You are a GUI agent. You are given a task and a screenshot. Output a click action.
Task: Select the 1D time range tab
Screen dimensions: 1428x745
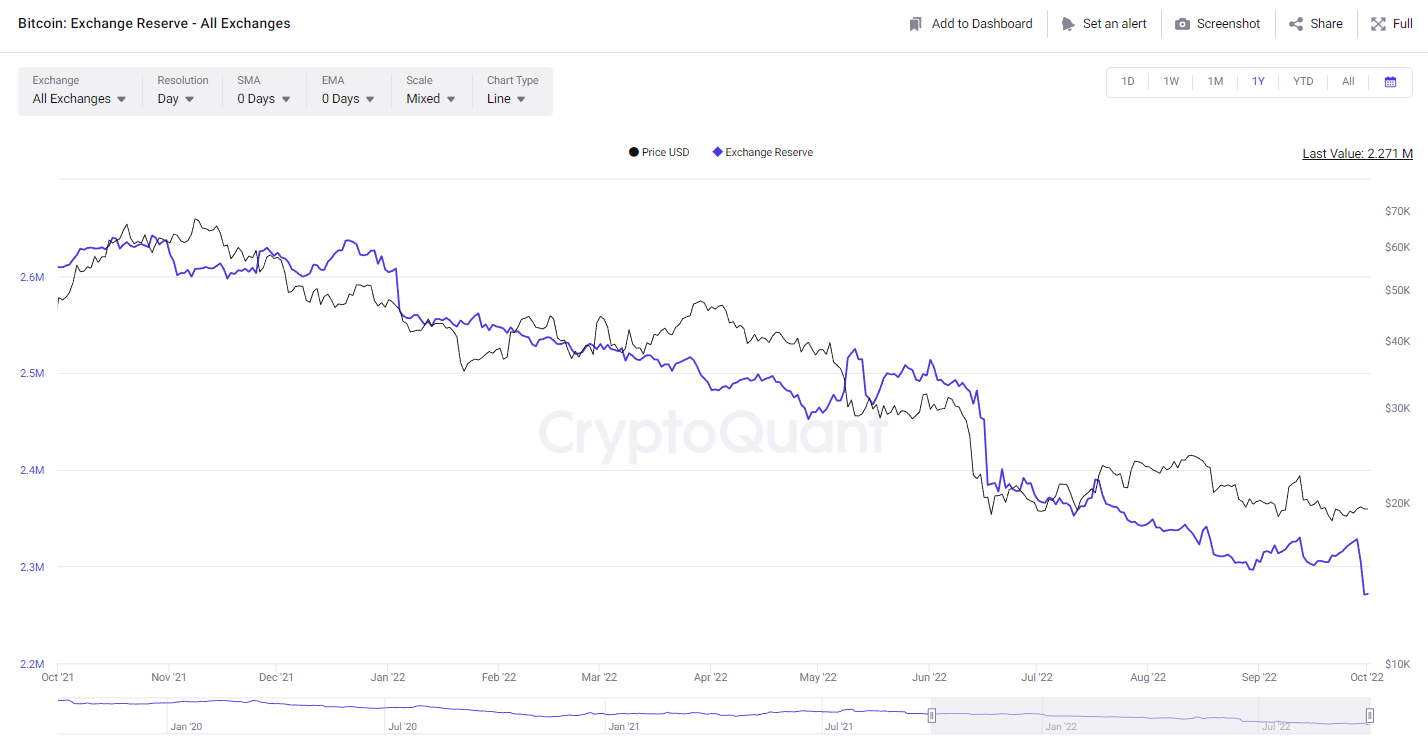pos(1128,82)
